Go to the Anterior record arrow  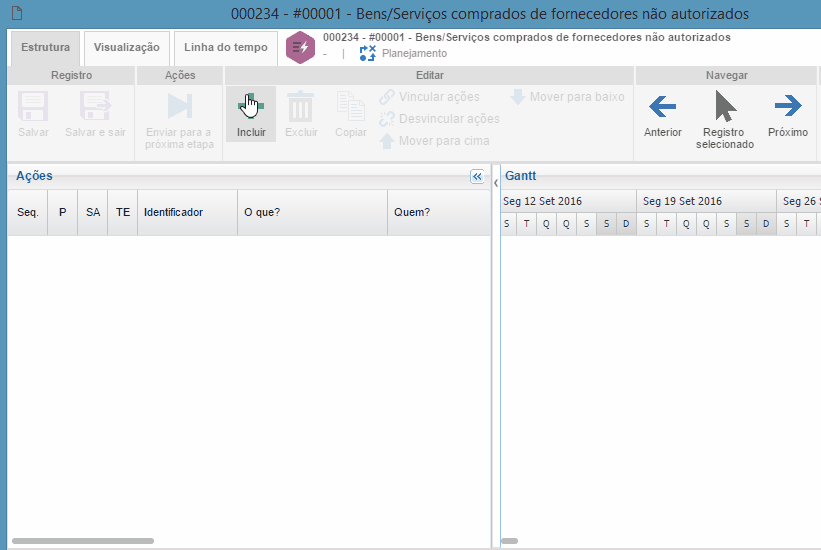662,106
